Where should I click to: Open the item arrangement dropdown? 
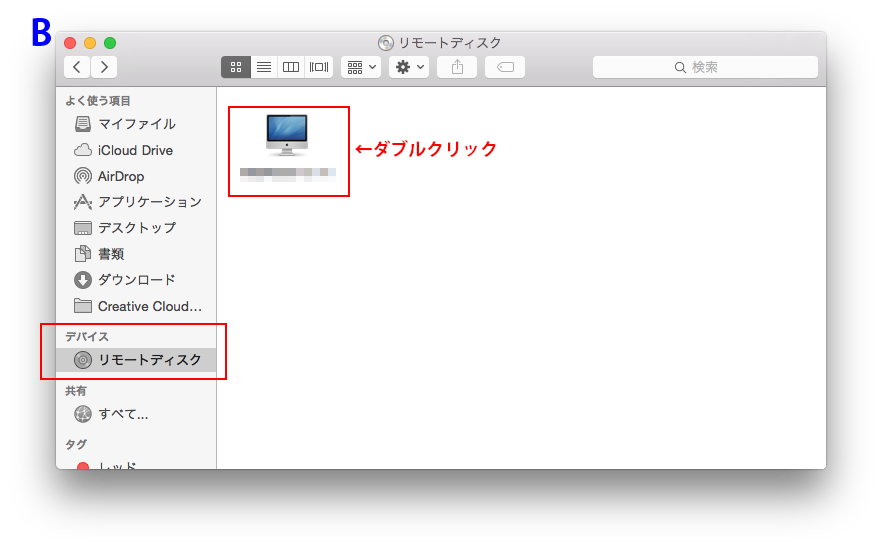point(361,67)
